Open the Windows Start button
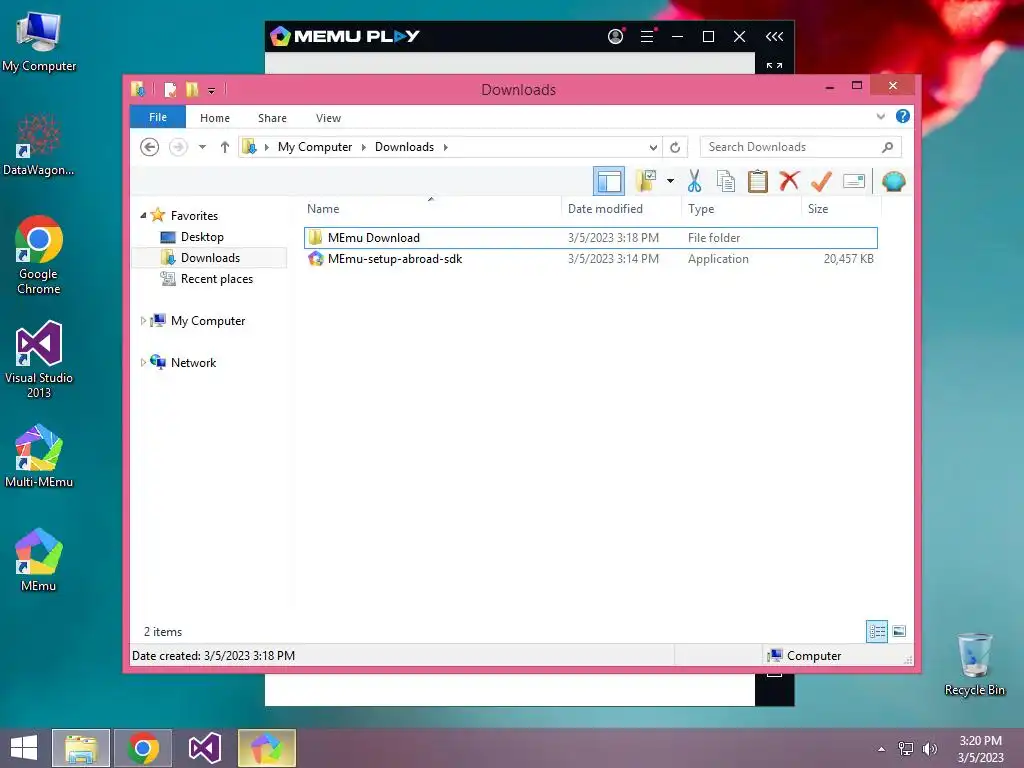 click(24, 748)
